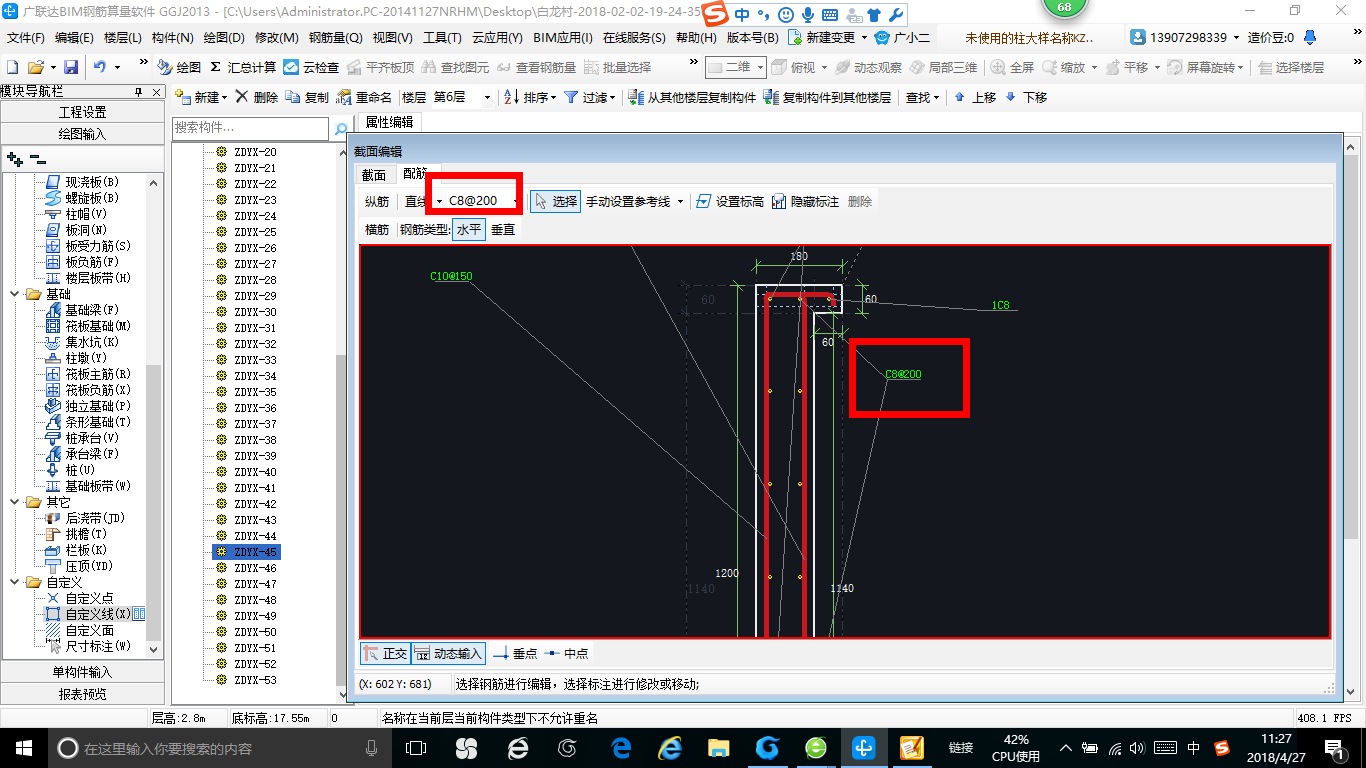Image resolution: width=1366 pixels, height=768 pixels.
Task: Toggle 纵筋 longitudinal rebar mode
Action: click(x=377, y=201)
